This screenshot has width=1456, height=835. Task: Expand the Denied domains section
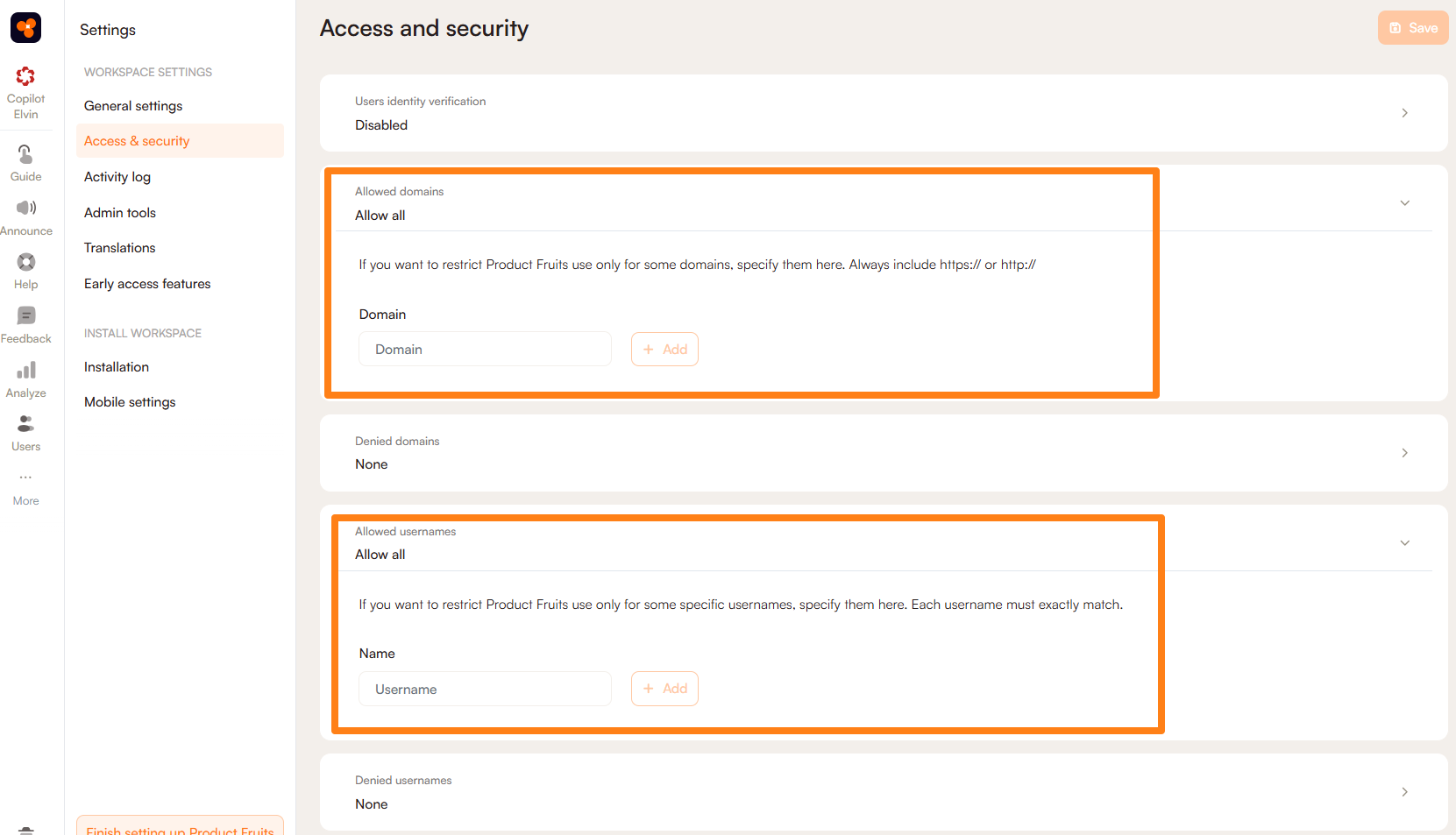tap(1404, 453)
